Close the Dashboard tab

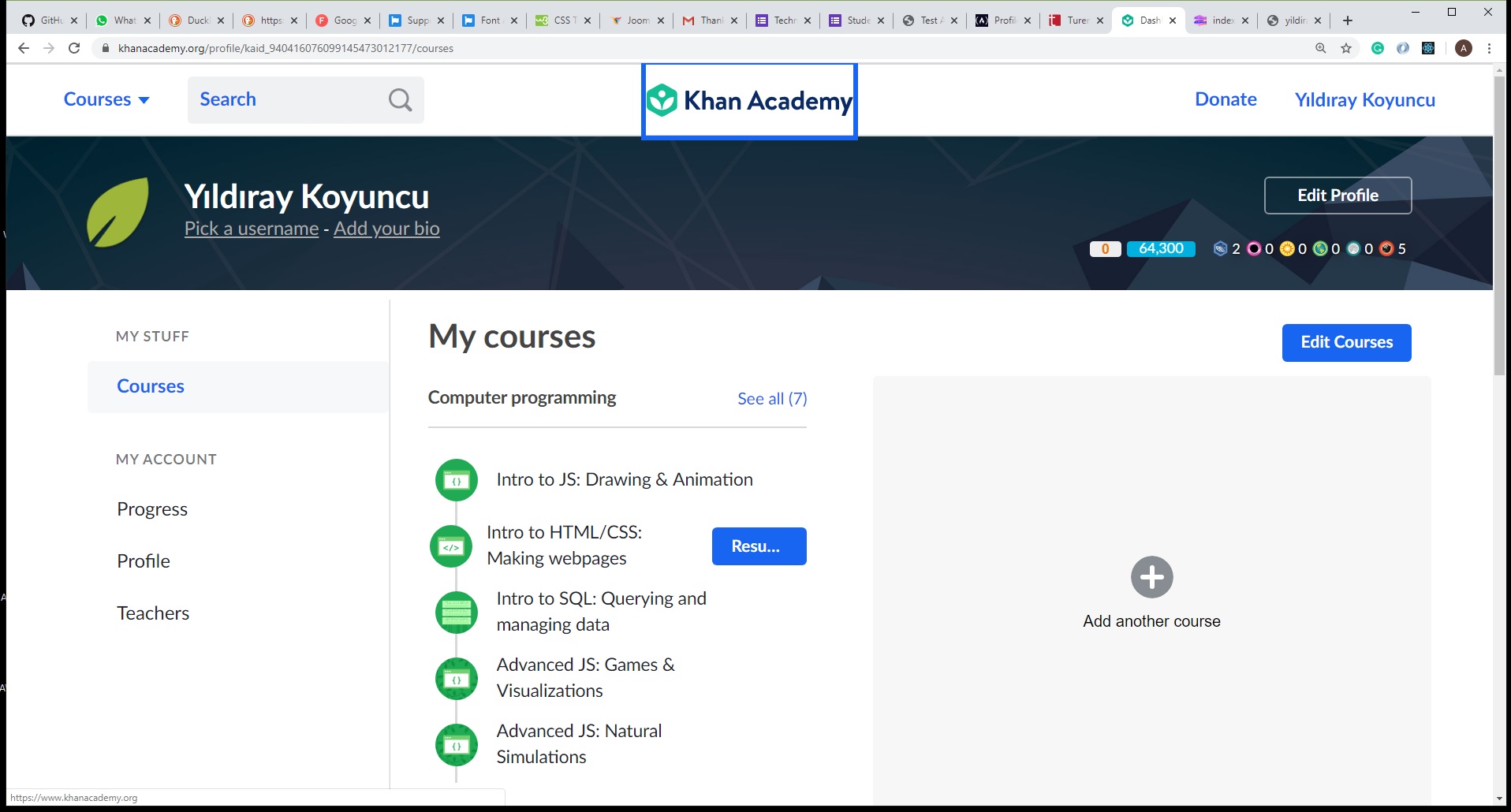(x=1173, y=20)
